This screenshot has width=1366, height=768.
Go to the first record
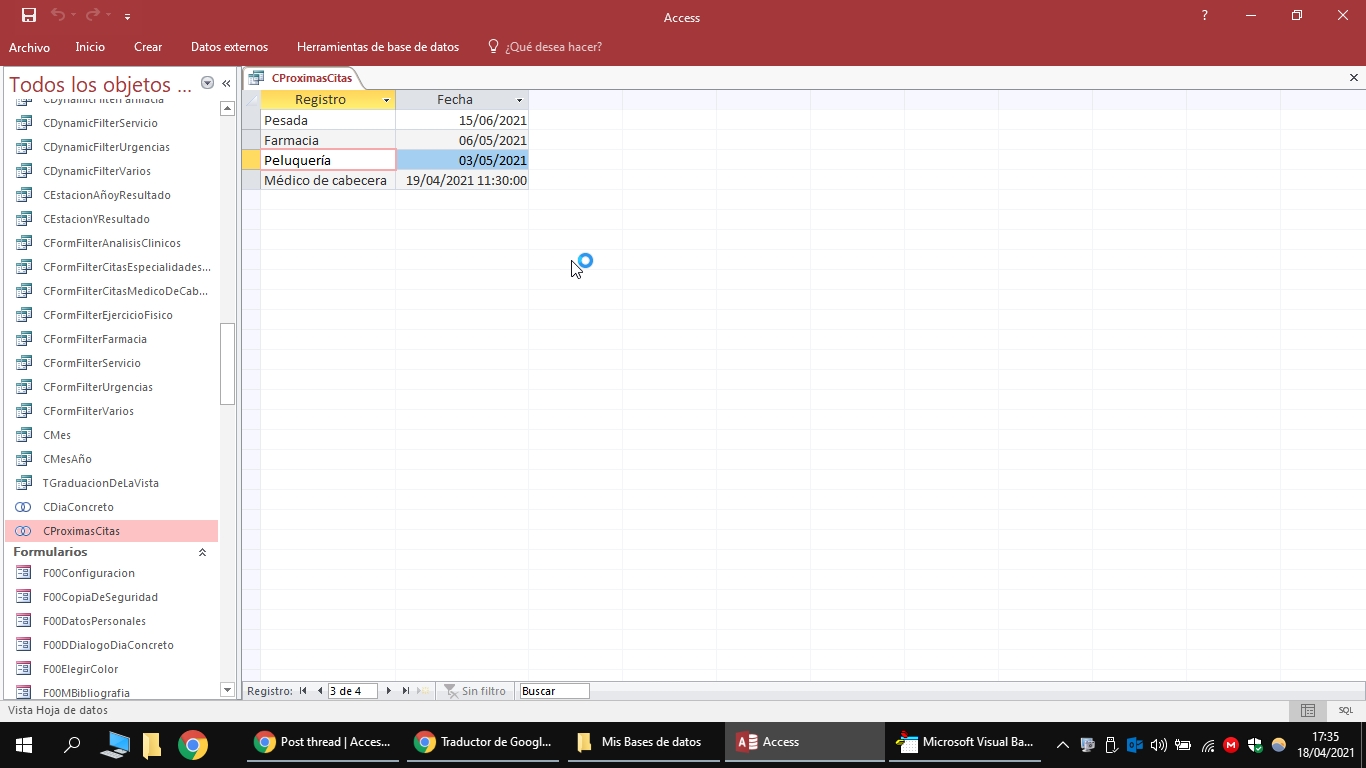coord(303,691)
